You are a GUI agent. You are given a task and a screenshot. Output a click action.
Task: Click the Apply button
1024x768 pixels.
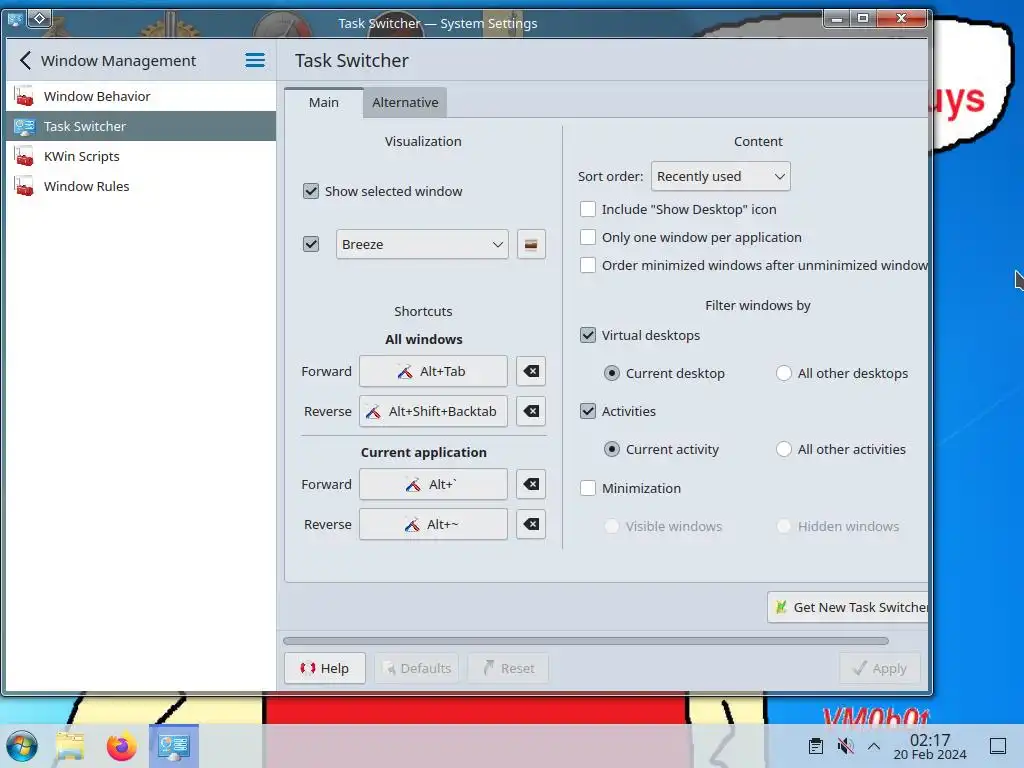880,668
